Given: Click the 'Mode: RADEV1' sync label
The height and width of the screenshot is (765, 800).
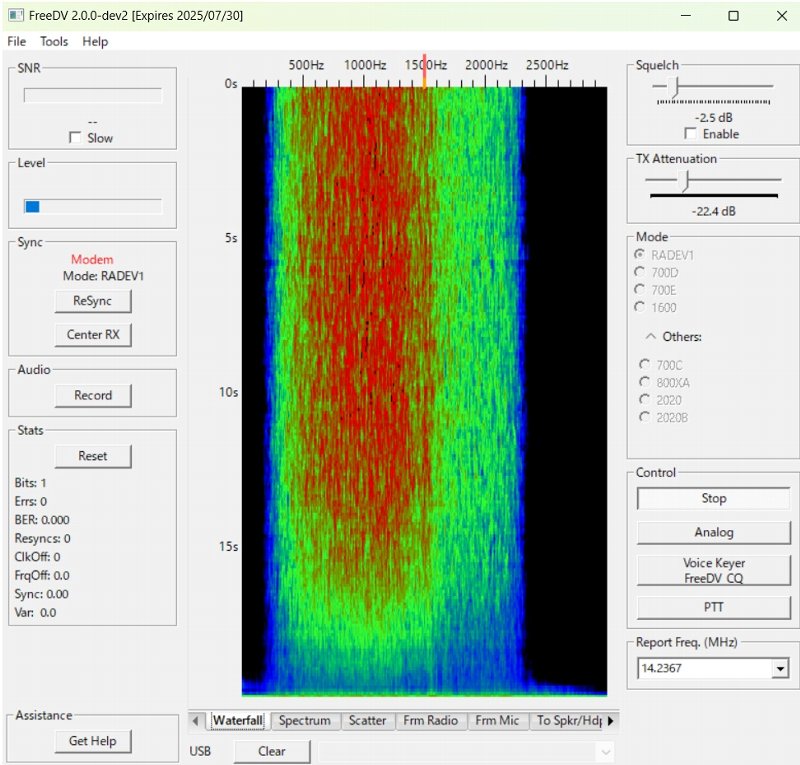Looking at the screenshot, I should click(x=104, y=276).
